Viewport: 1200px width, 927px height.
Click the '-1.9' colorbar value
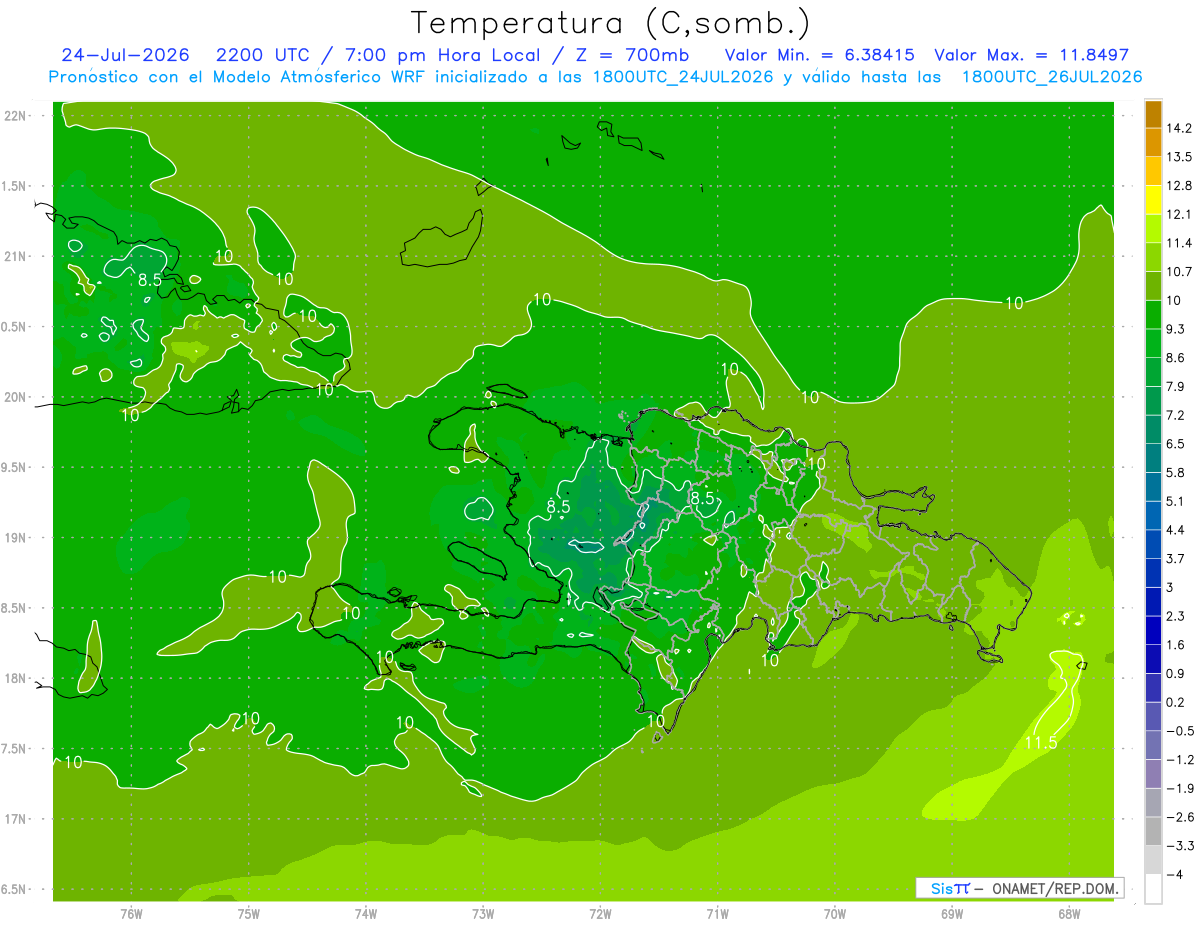(x=1179, y=789)
